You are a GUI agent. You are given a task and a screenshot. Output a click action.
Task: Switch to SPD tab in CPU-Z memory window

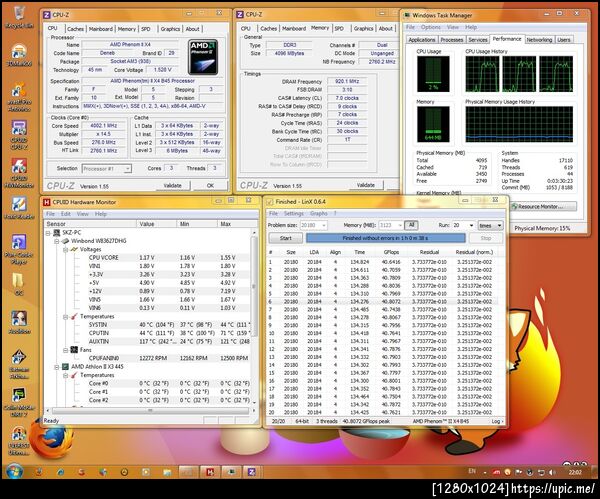click(x=339, y=29)
